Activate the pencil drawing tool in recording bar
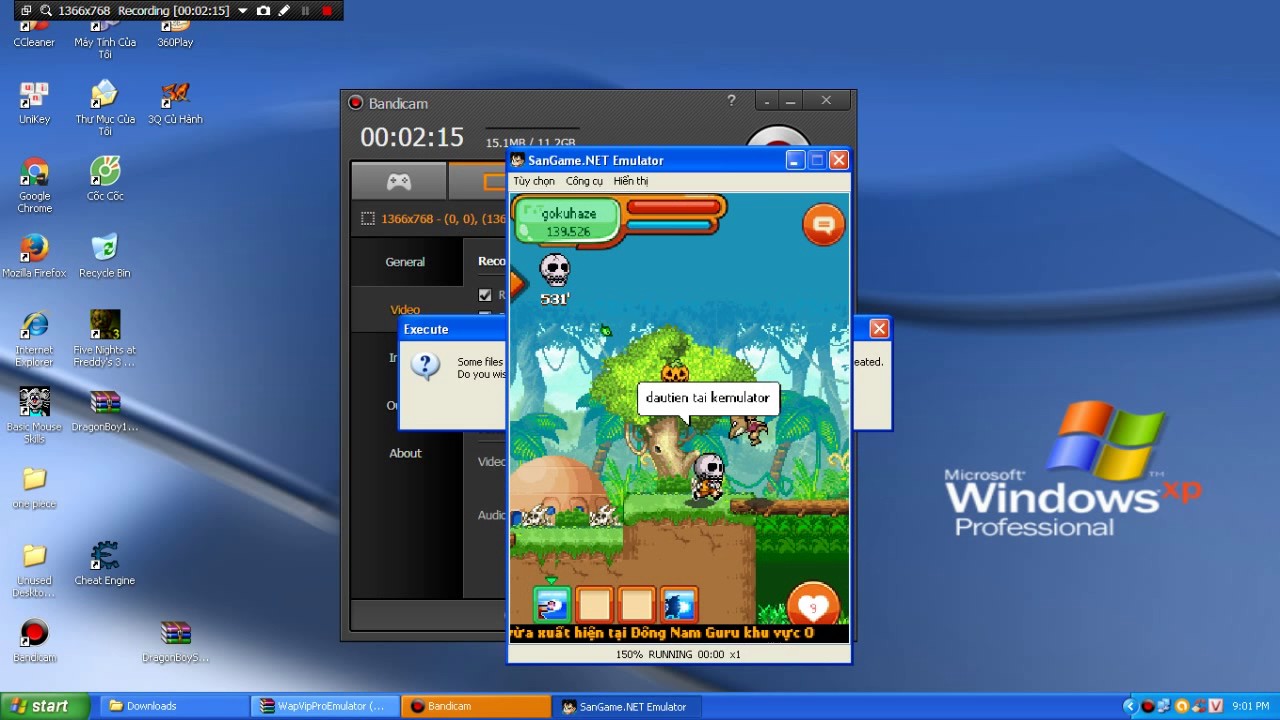1280x720 pixels. pos(284,10)
